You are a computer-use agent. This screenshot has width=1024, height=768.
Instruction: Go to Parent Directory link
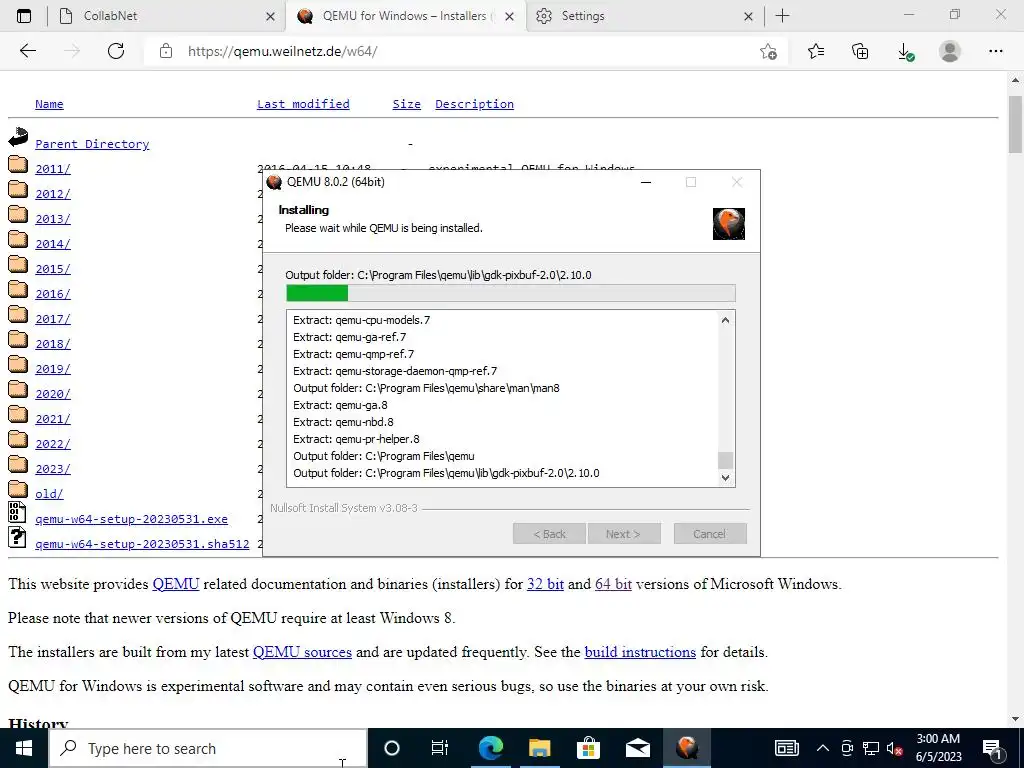[92, 144]
